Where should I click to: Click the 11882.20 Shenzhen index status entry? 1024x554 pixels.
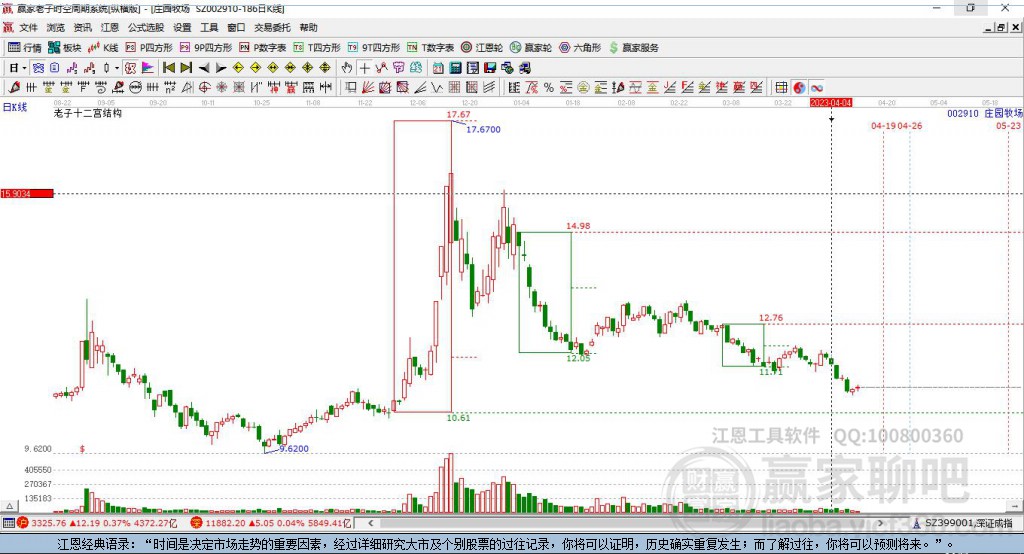[272, 523]
